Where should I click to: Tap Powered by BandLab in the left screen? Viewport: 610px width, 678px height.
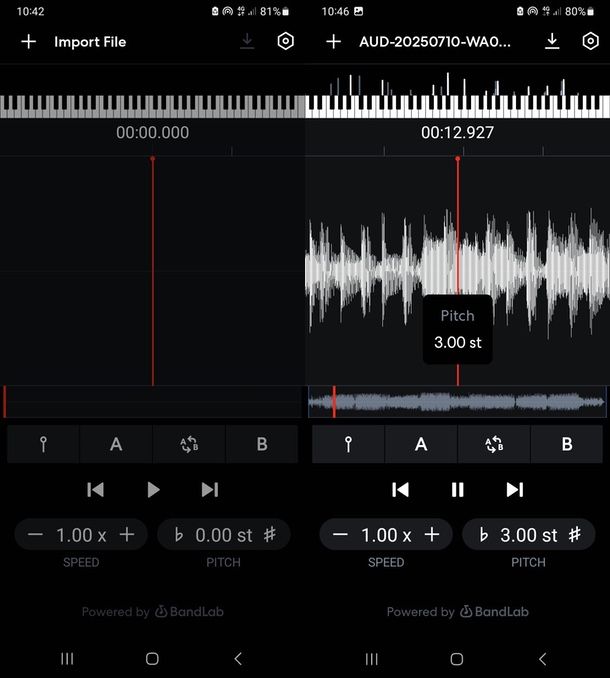coord(153,611)
